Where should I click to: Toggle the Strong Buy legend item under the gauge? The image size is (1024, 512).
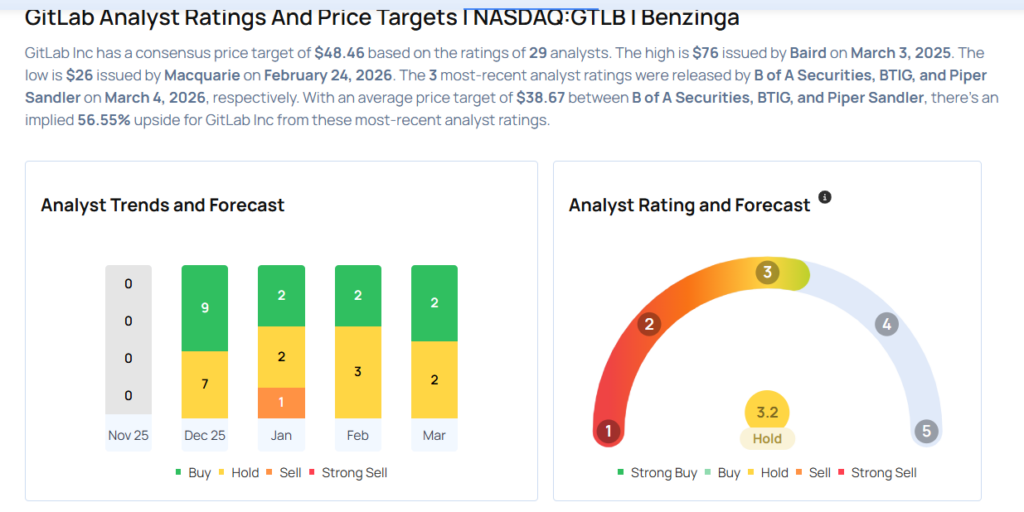click(658, 473)
